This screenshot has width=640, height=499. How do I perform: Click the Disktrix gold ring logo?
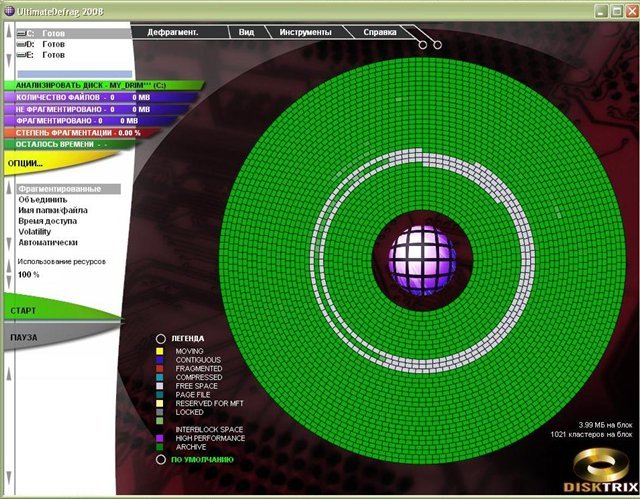[x=601, y=465]
